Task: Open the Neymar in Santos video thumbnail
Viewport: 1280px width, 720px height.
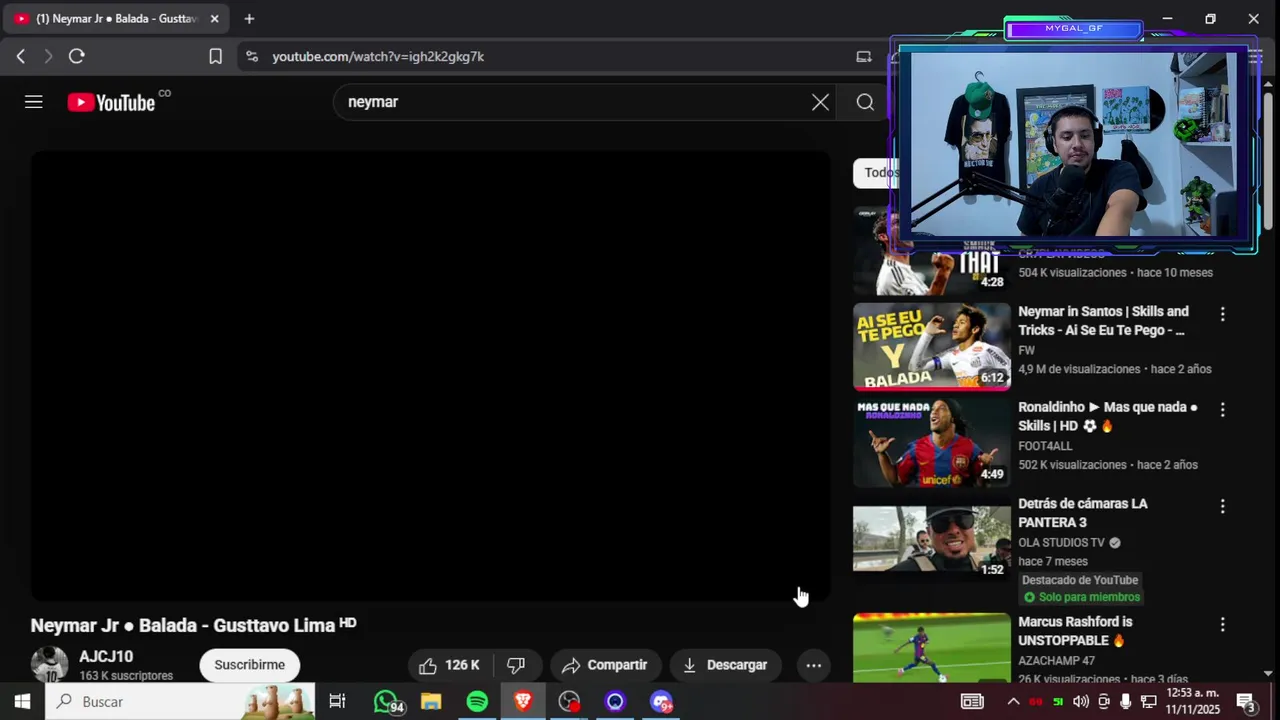Action: coord(932,346)
